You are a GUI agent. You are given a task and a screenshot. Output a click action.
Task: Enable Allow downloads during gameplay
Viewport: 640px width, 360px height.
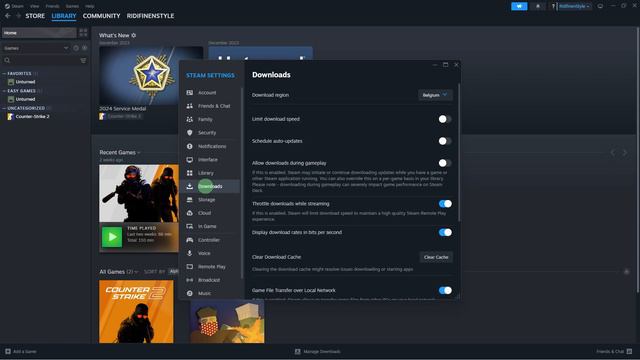coord(444,163)
